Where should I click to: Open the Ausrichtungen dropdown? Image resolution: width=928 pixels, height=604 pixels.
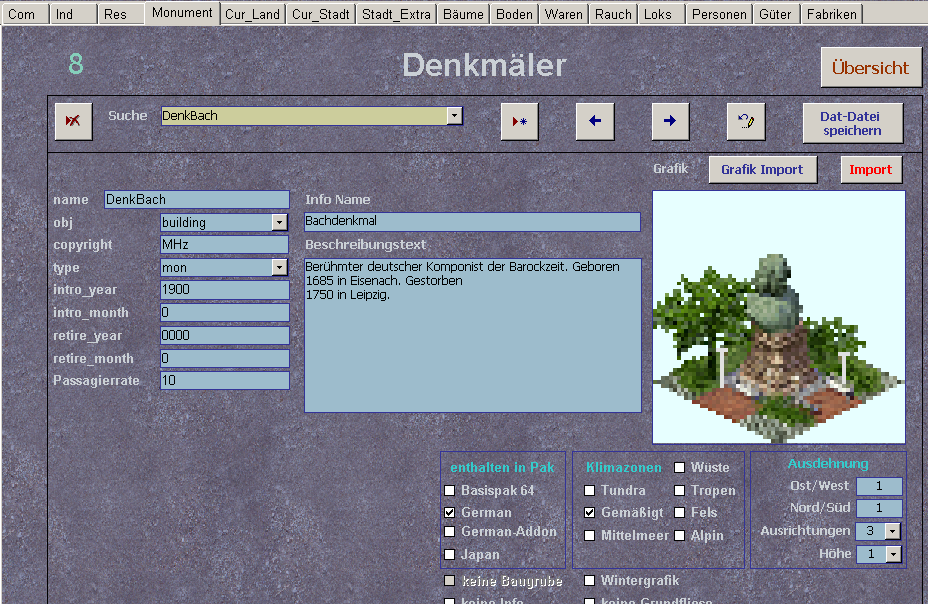(x=893, y=531)
